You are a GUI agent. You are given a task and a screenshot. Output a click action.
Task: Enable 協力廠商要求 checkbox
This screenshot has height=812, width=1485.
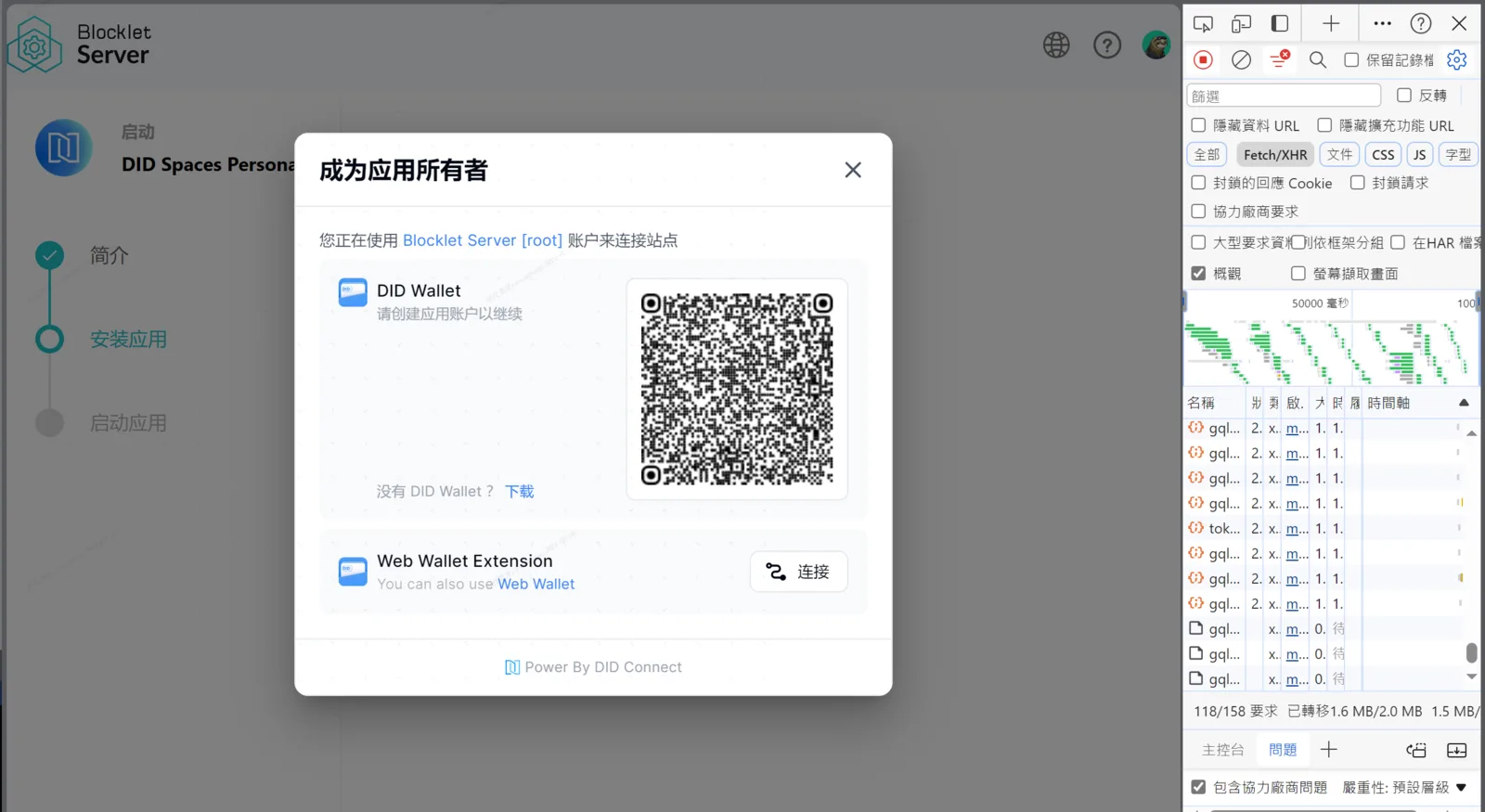pos(1198,212)
